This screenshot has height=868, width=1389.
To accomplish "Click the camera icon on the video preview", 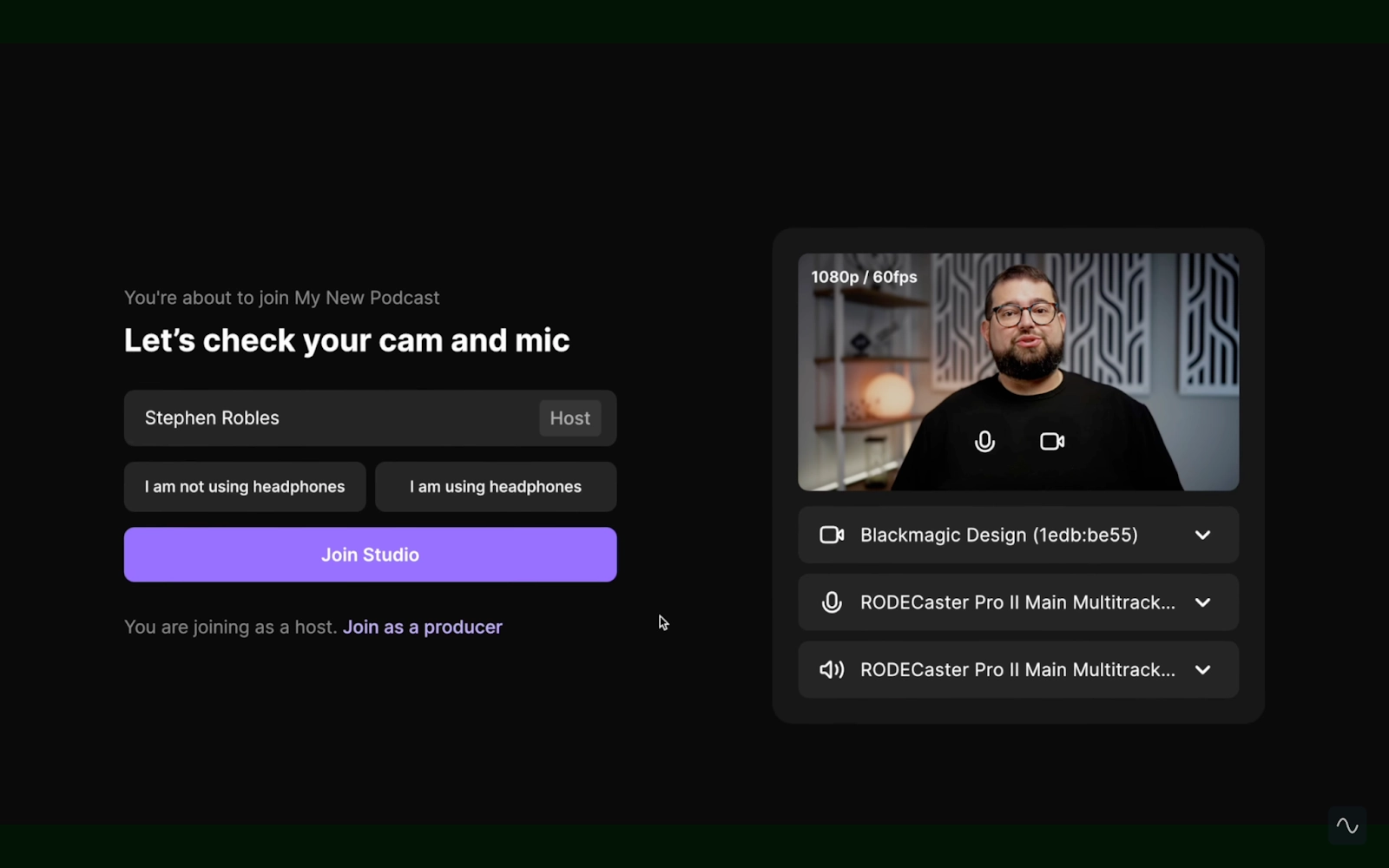I will (x=1050, y=441).
